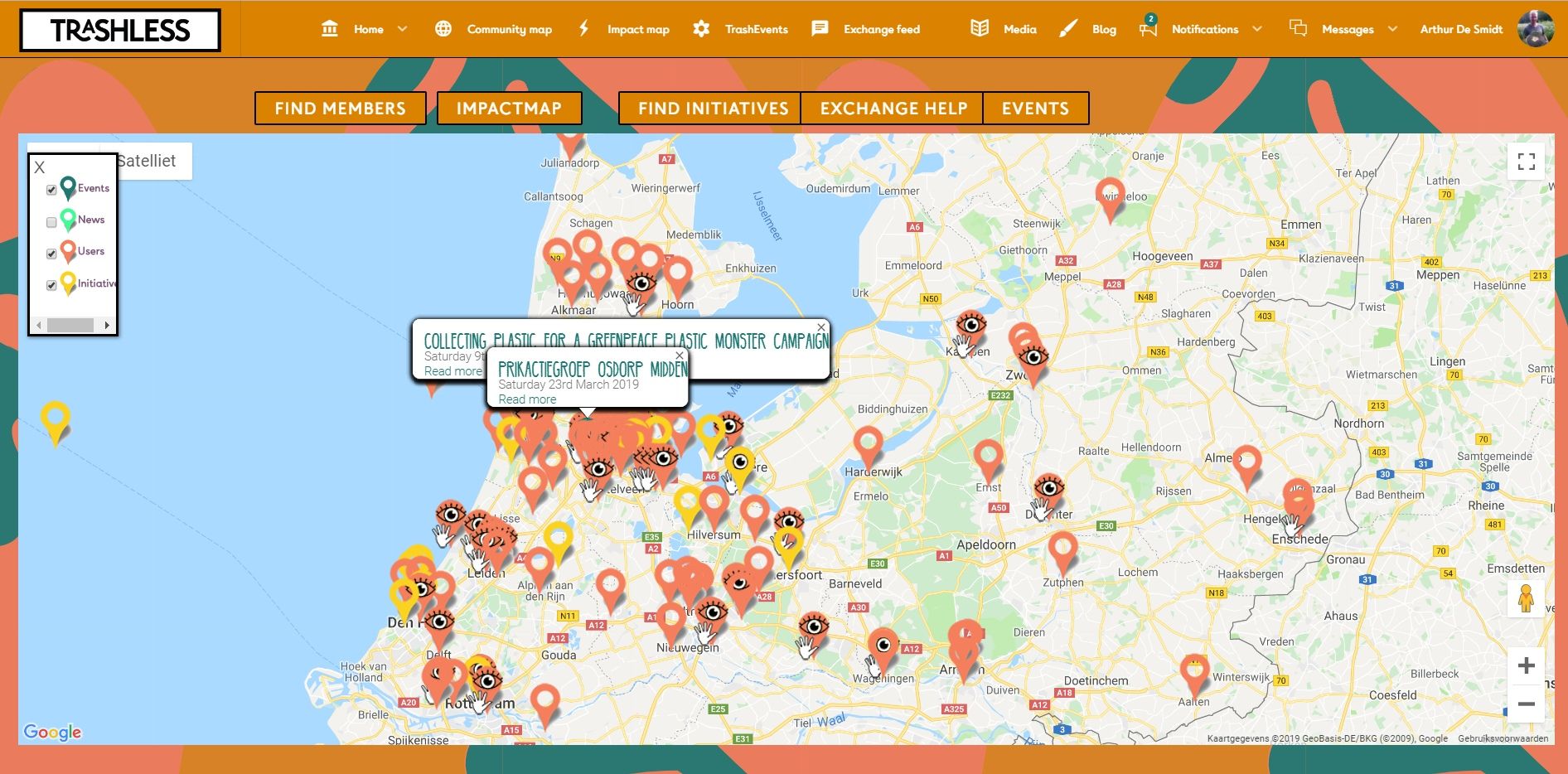Follow Read more for Prikactiegroep Osdorp Midden
The image size is (1568, 774).
527,399
